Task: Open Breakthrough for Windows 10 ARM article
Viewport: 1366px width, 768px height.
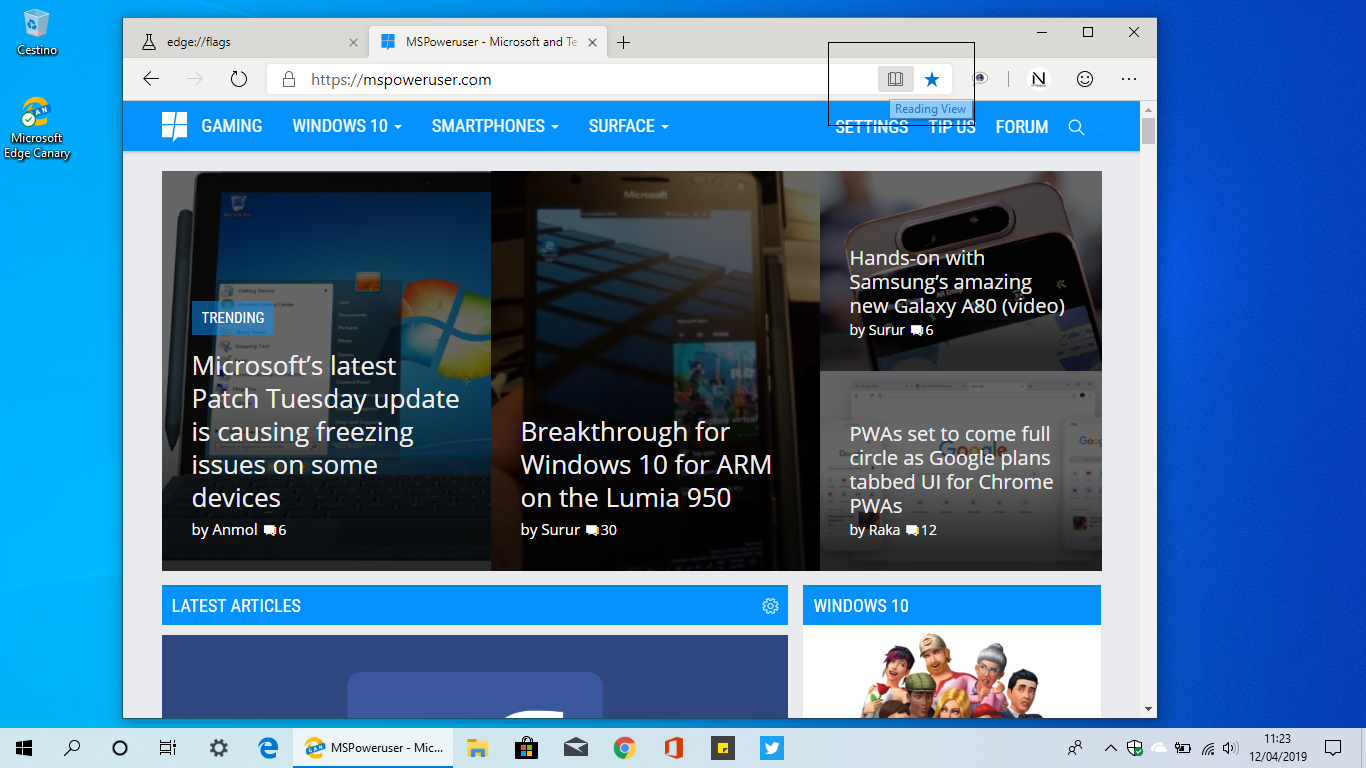Action: (x=646, y=465)
